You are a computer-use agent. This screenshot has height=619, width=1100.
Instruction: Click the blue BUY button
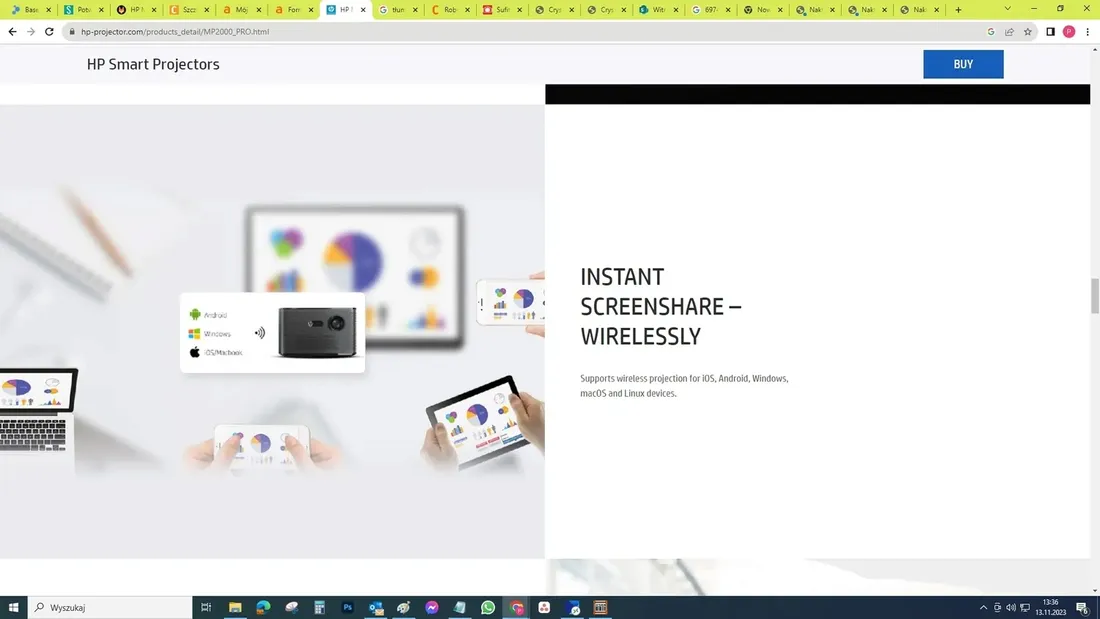click(962, 64)
